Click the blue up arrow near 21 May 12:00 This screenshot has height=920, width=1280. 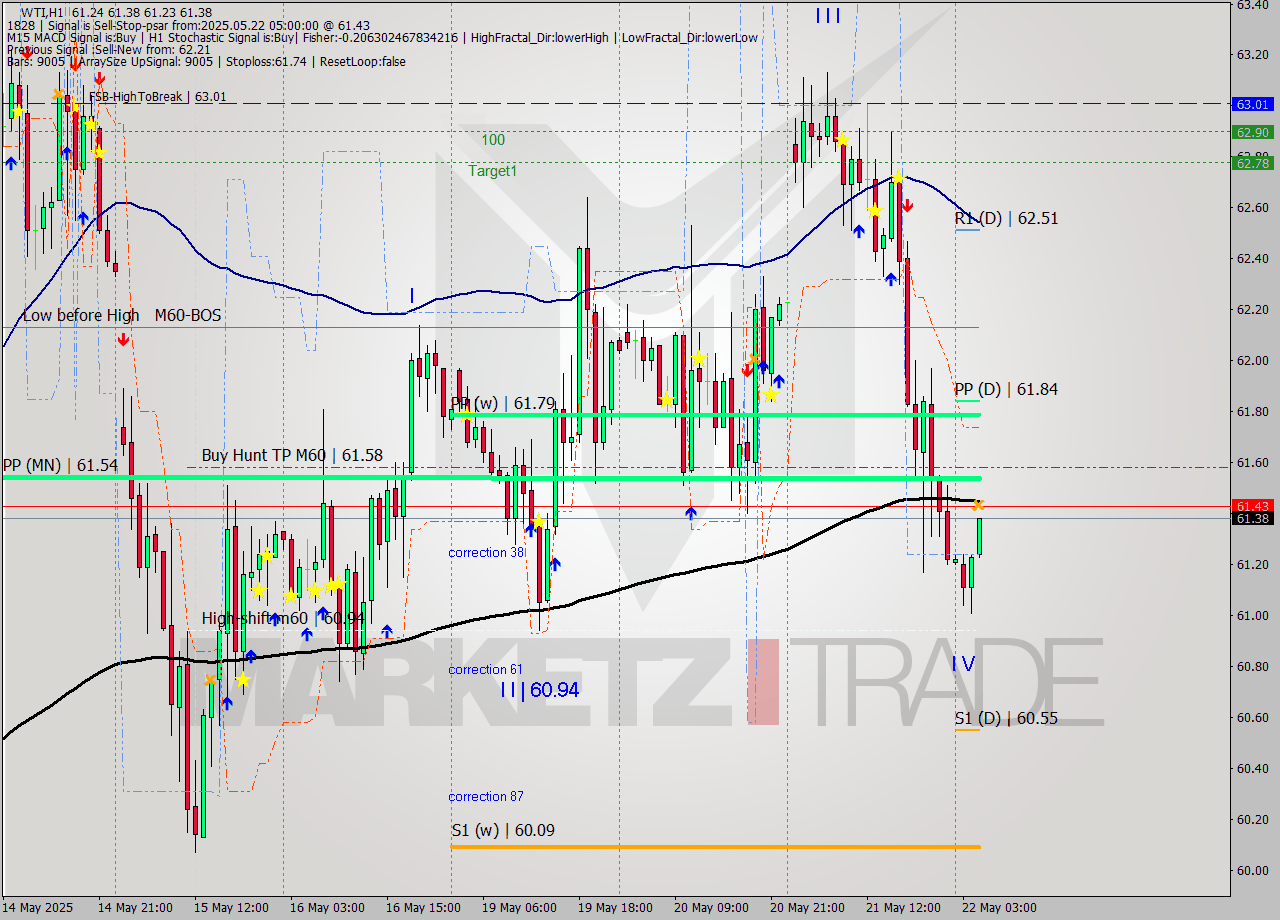tap(890, 278)
